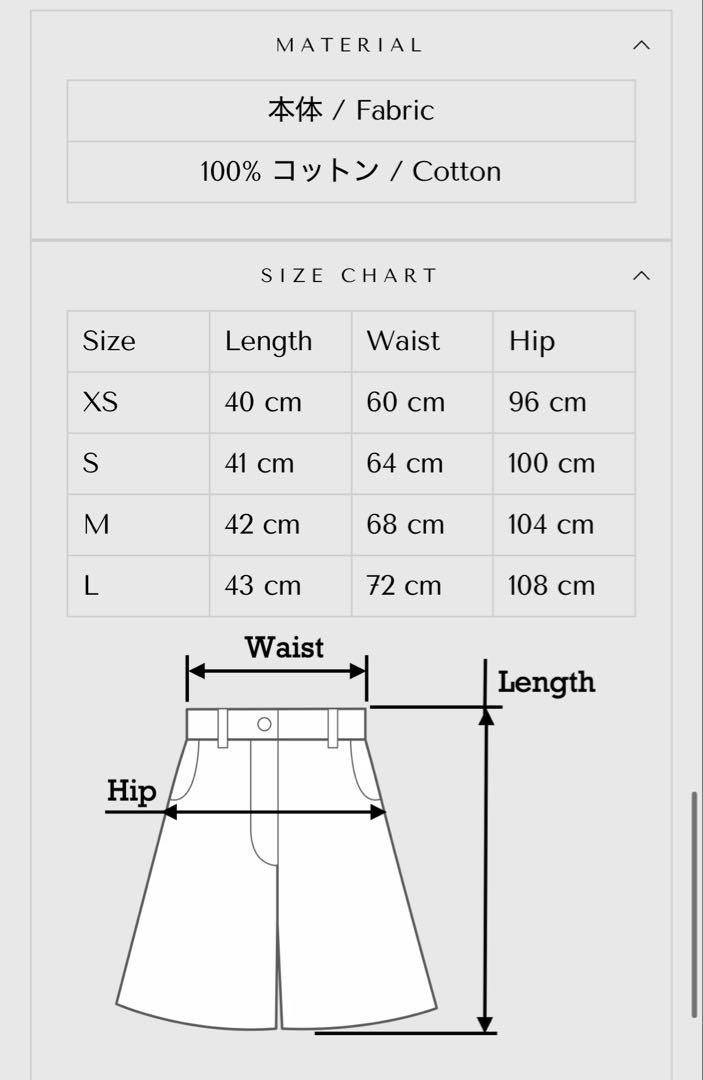Click the 68 cm waist cell
The width and height of the screenshot is (703, 1080).
tap(405, 525)
